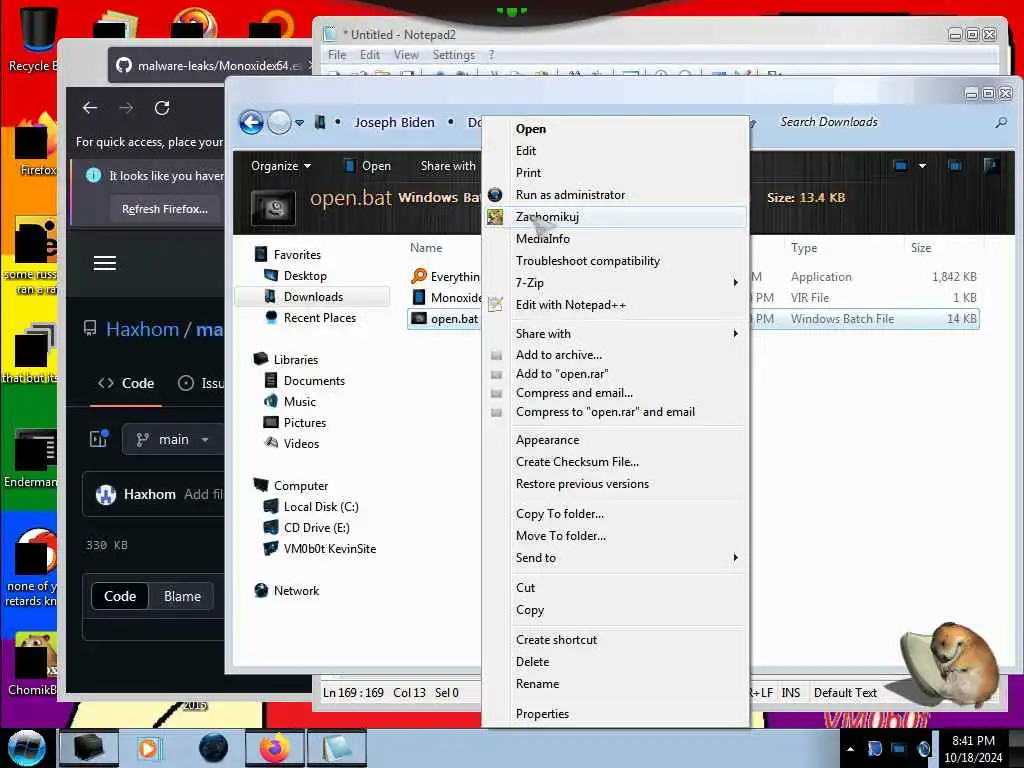Click Firefox back arrow icon
This screenshot has height=768, width=1024.
point(90,108)
